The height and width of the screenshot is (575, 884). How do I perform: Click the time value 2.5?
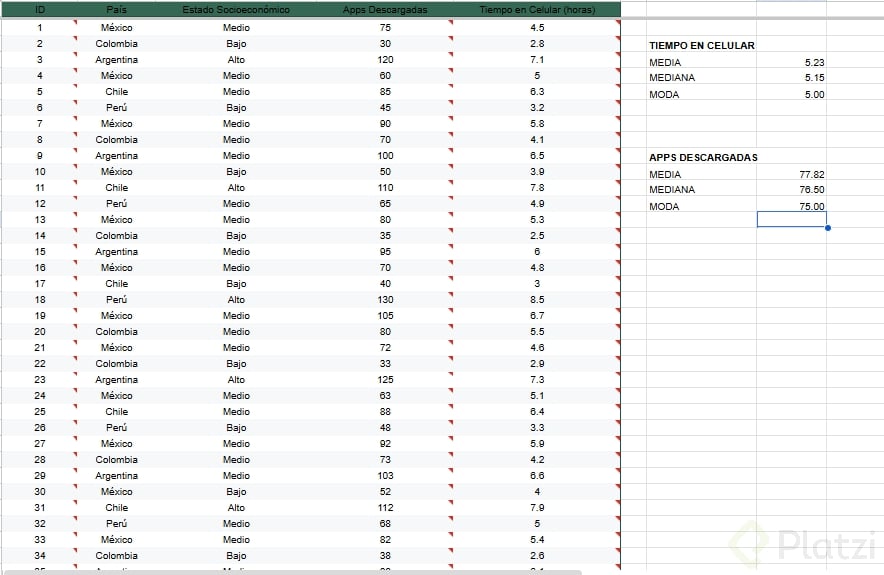pos(537,236)
